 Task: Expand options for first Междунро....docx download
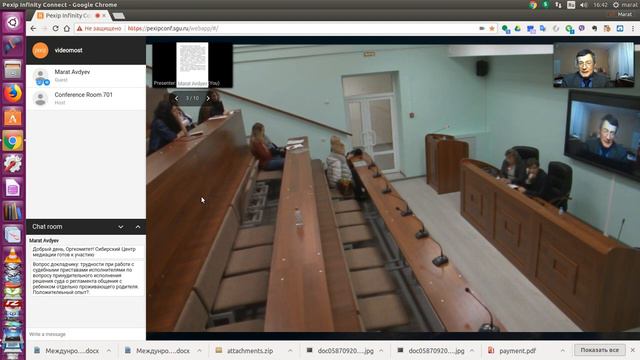coord(109,351)
